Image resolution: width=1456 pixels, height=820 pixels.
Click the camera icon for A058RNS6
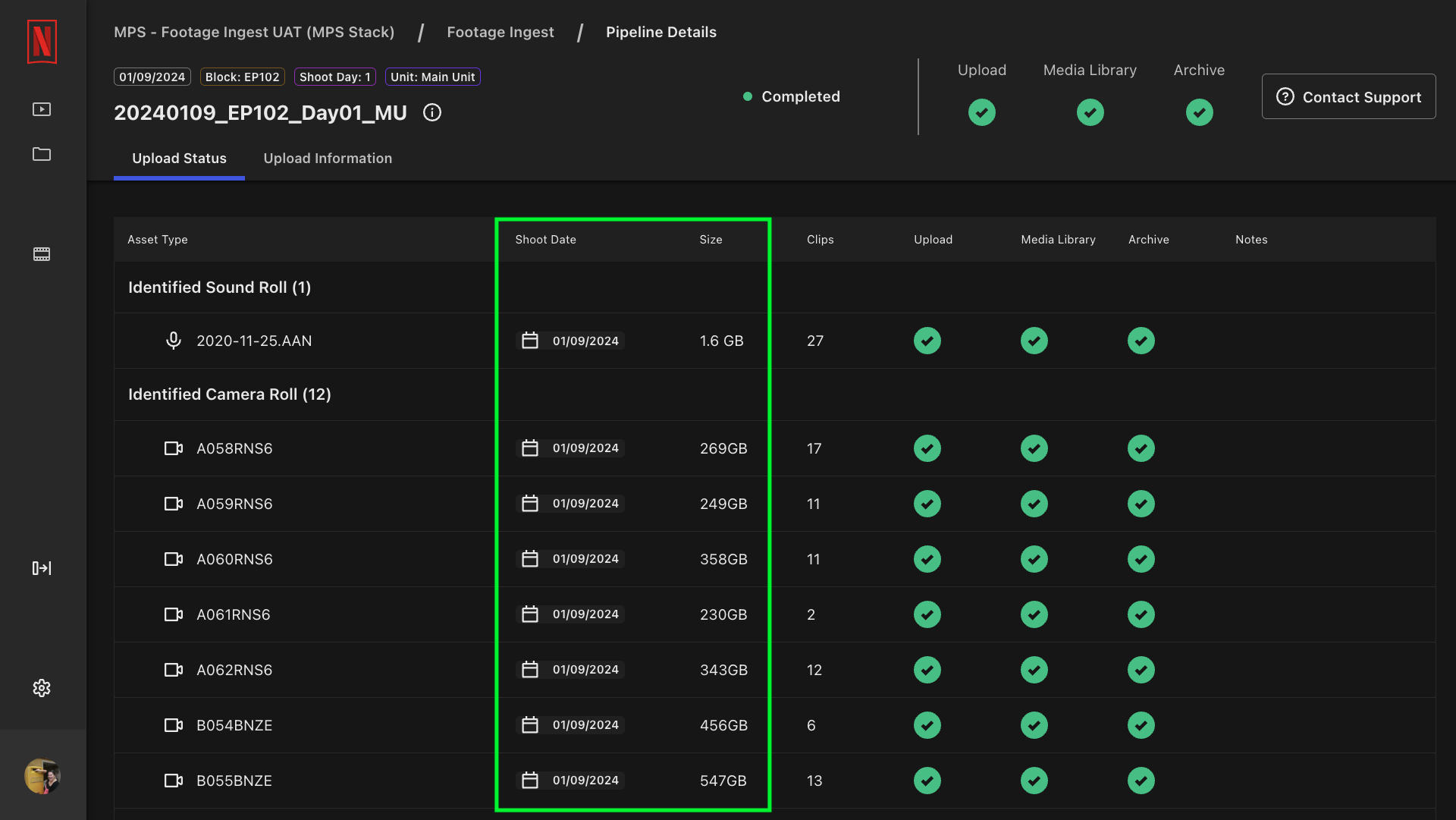point(174,448)
